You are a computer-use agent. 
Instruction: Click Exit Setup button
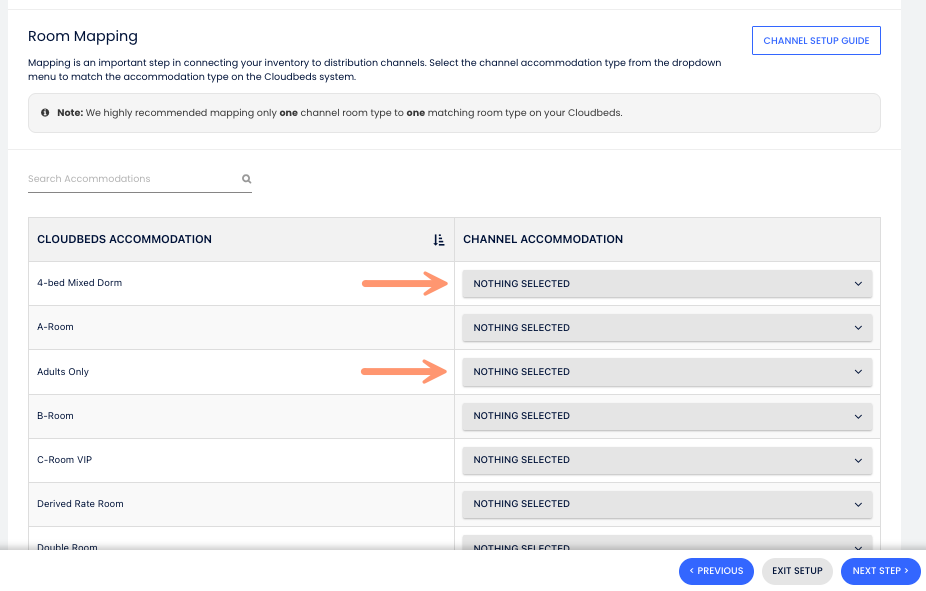[797, 571]
